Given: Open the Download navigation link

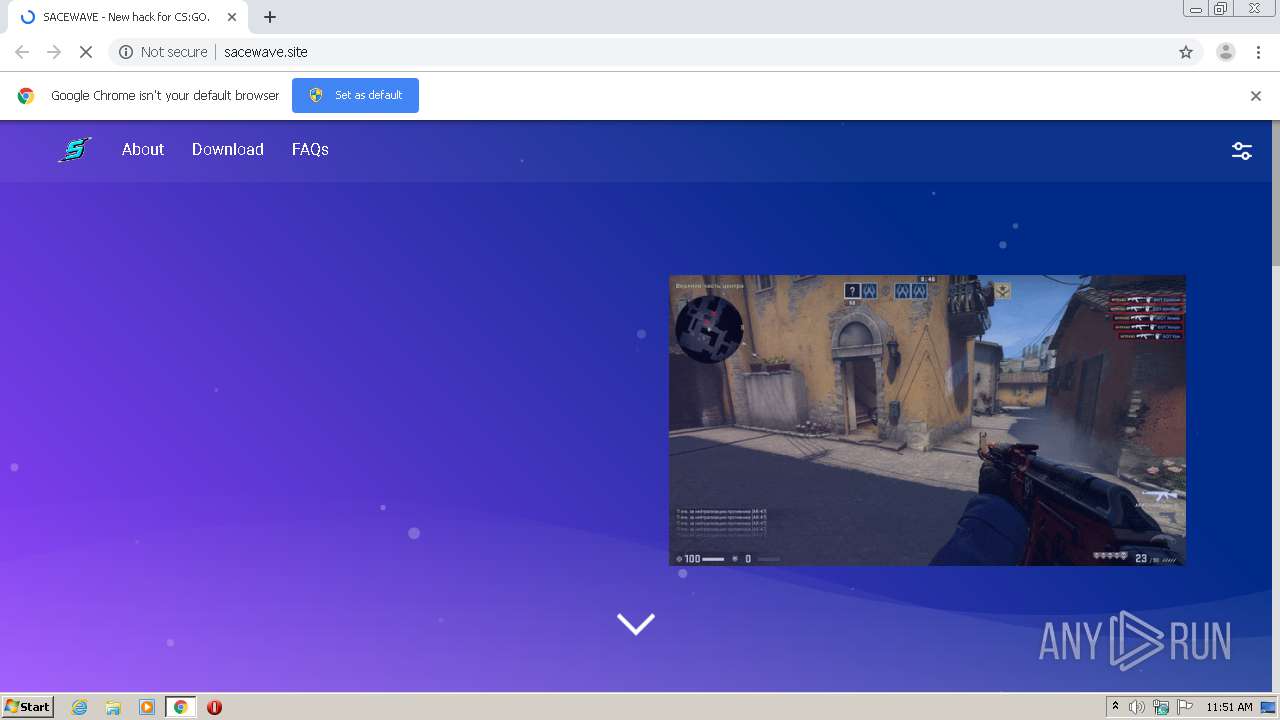Looking at the screenshot, I should [228, 149].
